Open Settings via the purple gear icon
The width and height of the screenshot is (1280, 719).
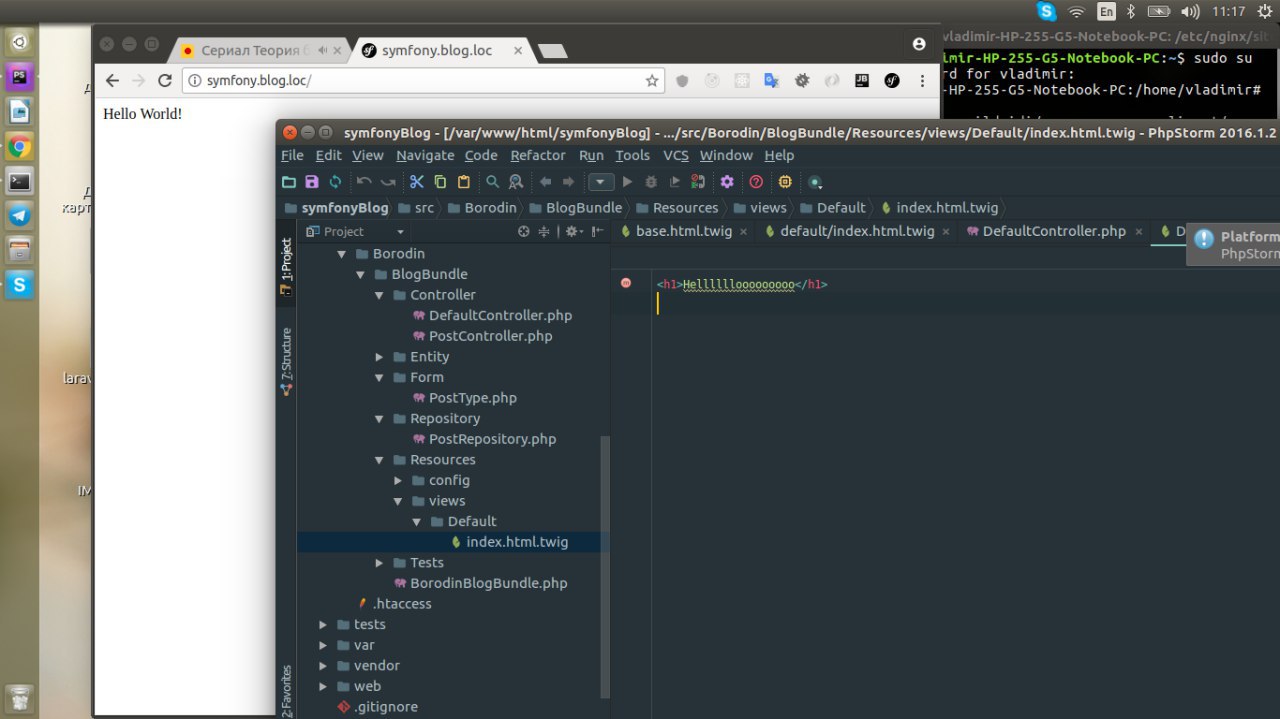pyautogui.click(x=727, y=182)
